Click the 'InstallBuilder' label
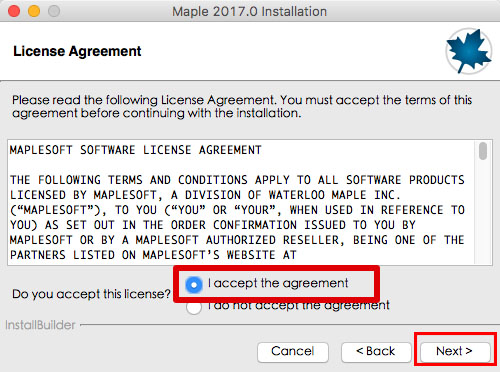 (x=40, y=325)
